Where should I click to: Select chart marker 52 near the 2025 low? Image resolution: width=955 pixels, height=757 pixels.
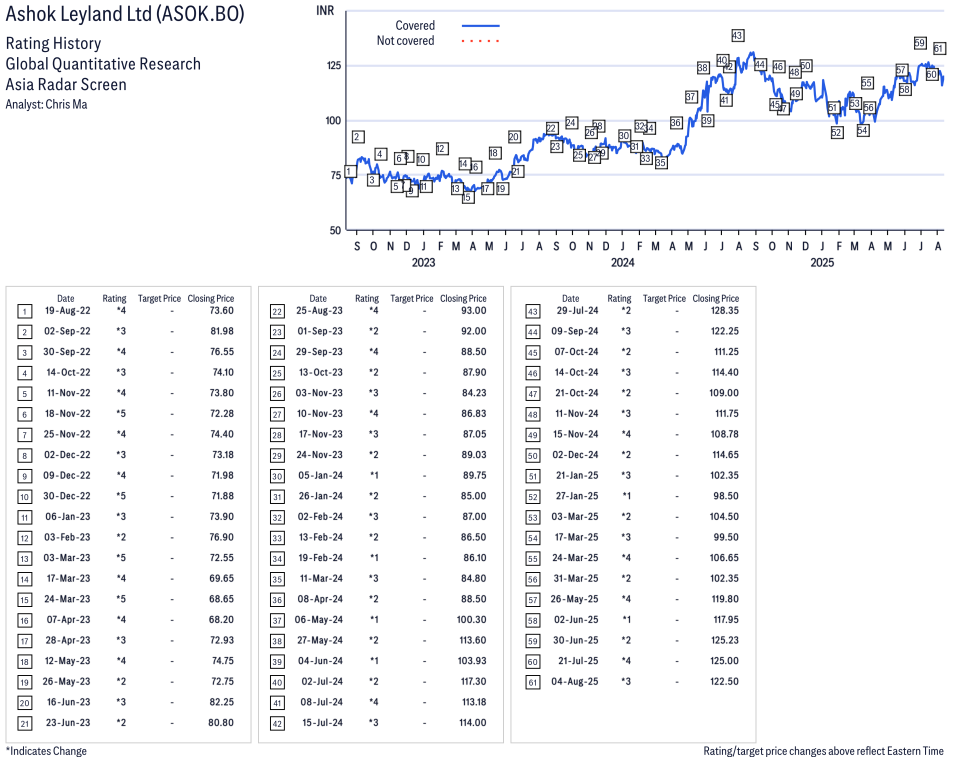(837, 132)
